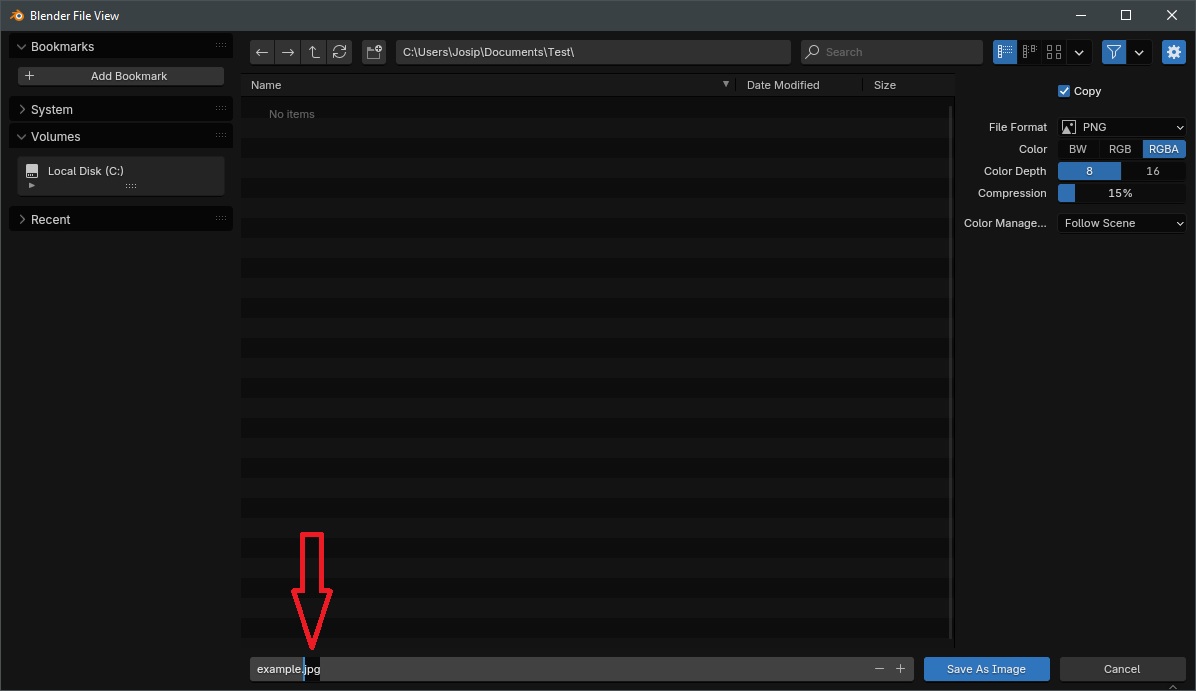This screenshot has height=691, width=1196.
Task: Expand the Recent panel
Action: click(21, 219)
